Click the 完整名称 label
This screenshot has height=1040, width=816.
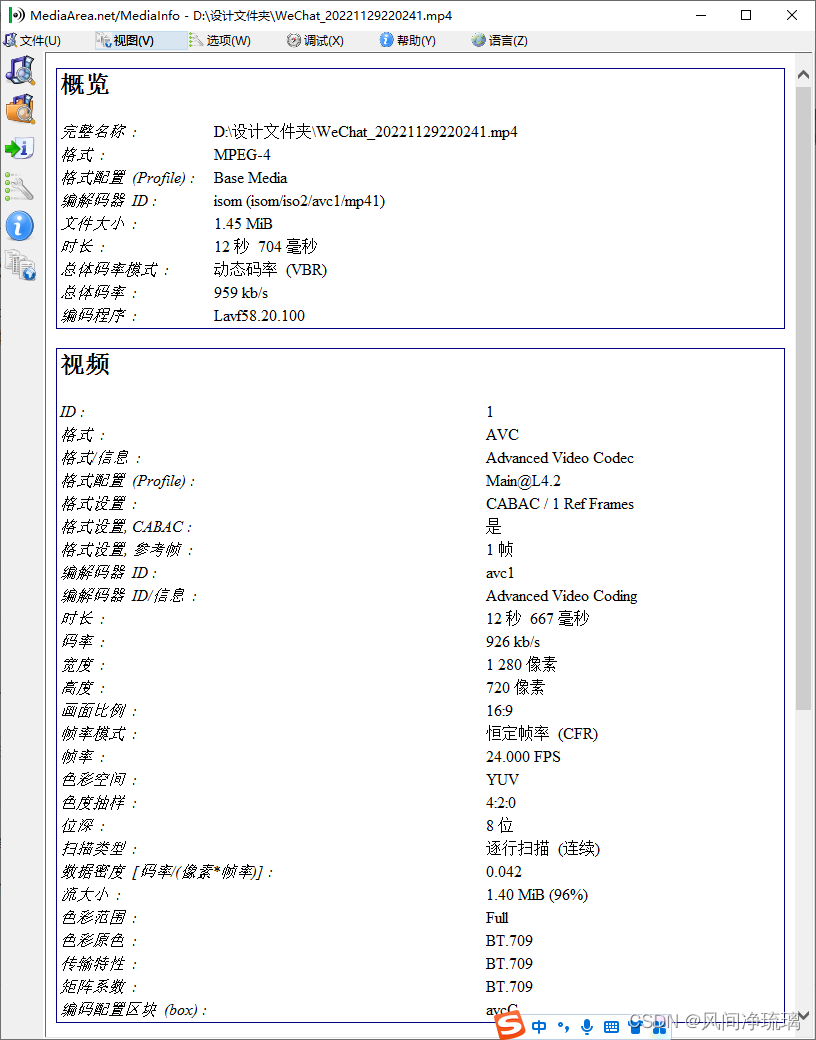point(99,131)
